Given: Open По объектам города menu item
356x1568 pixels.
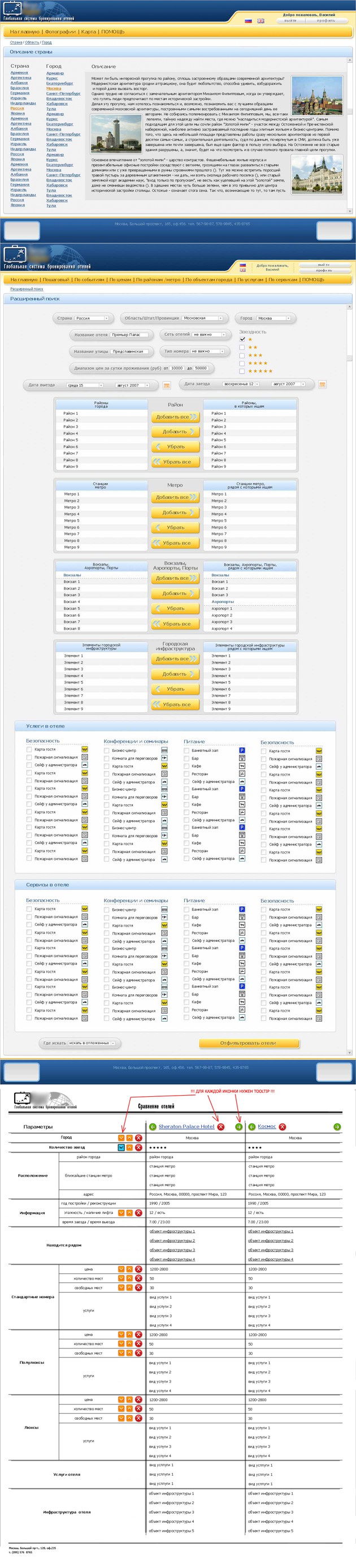Looking at the screenshot, I should tap(209, 280).
